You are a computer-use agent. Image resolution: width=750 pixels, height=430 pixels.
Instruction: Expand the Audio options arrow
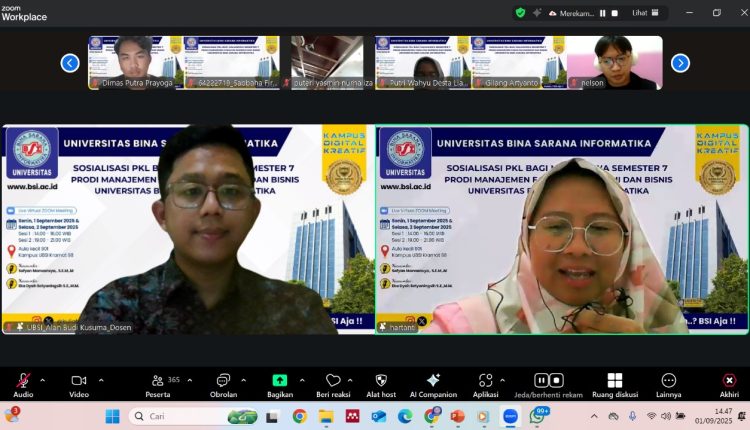pos(43,381)
